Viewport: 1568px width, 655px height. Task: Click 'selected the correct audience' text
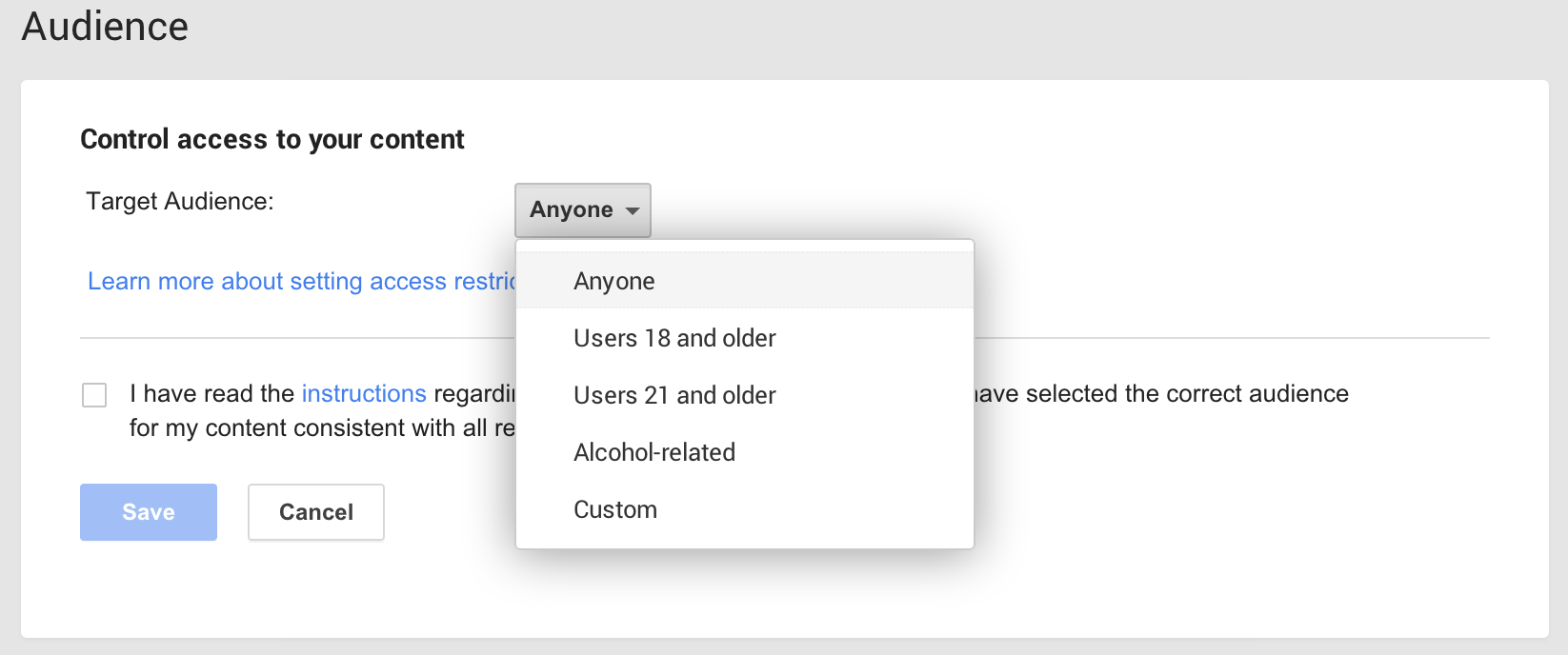[x=1186, y=394]
